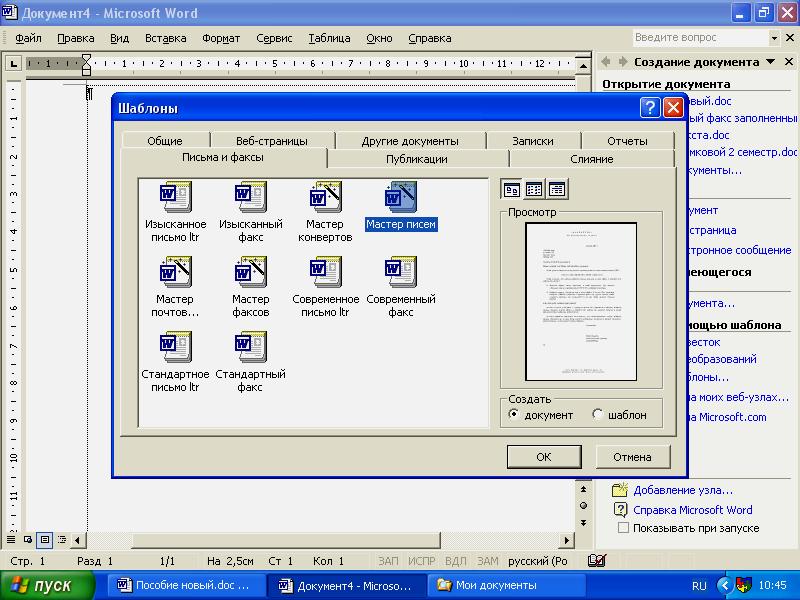Switch to the Слияние tab
This screenshot has width=800, height=600.
[x=592, y=159]
